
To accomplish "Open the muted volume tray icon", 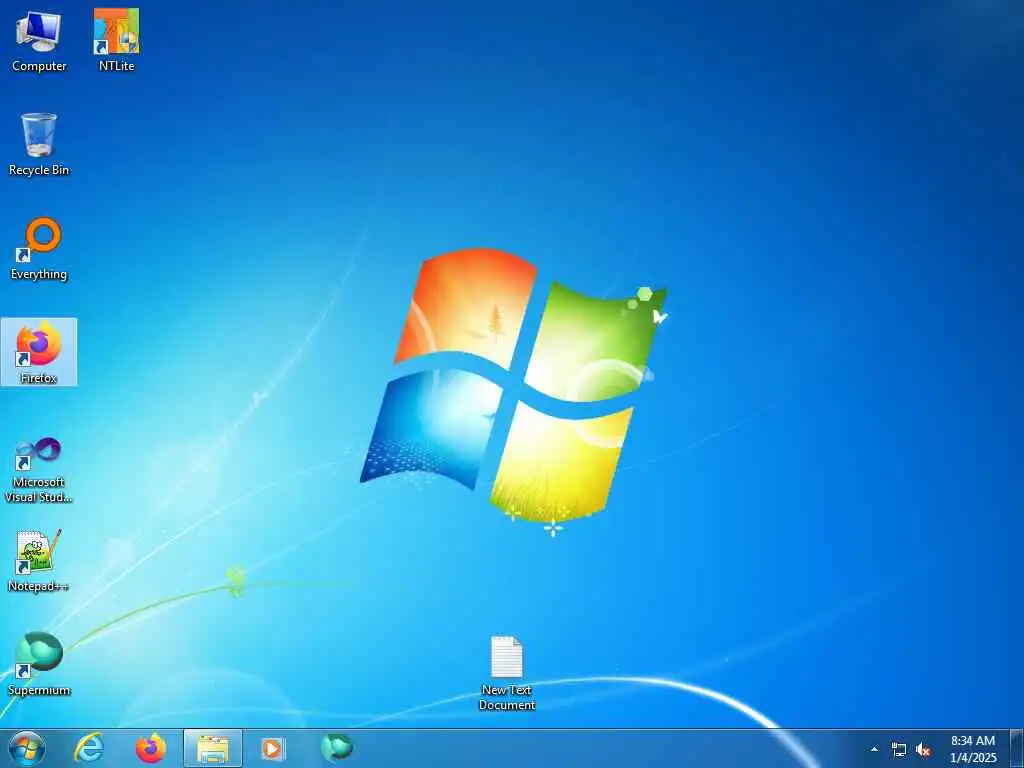I will [923, 749].
